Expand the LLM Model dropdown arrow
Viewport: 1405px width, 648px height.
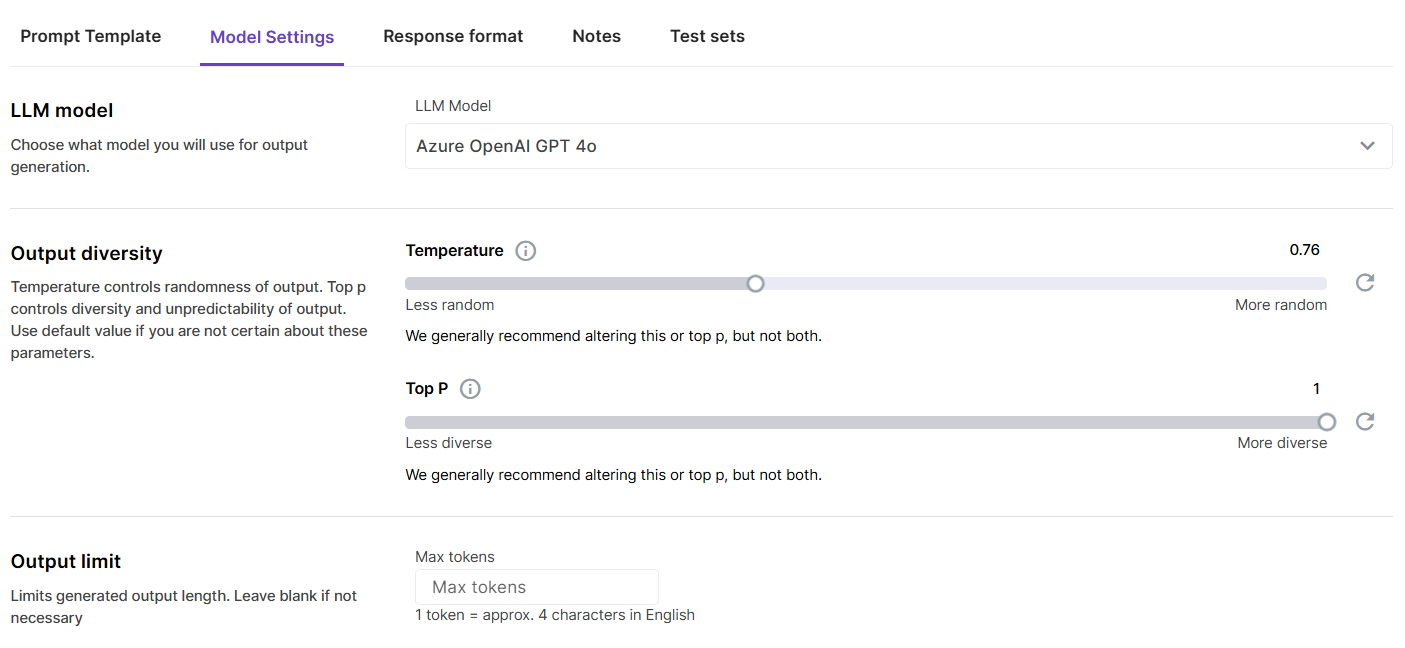click(1367, 146)
